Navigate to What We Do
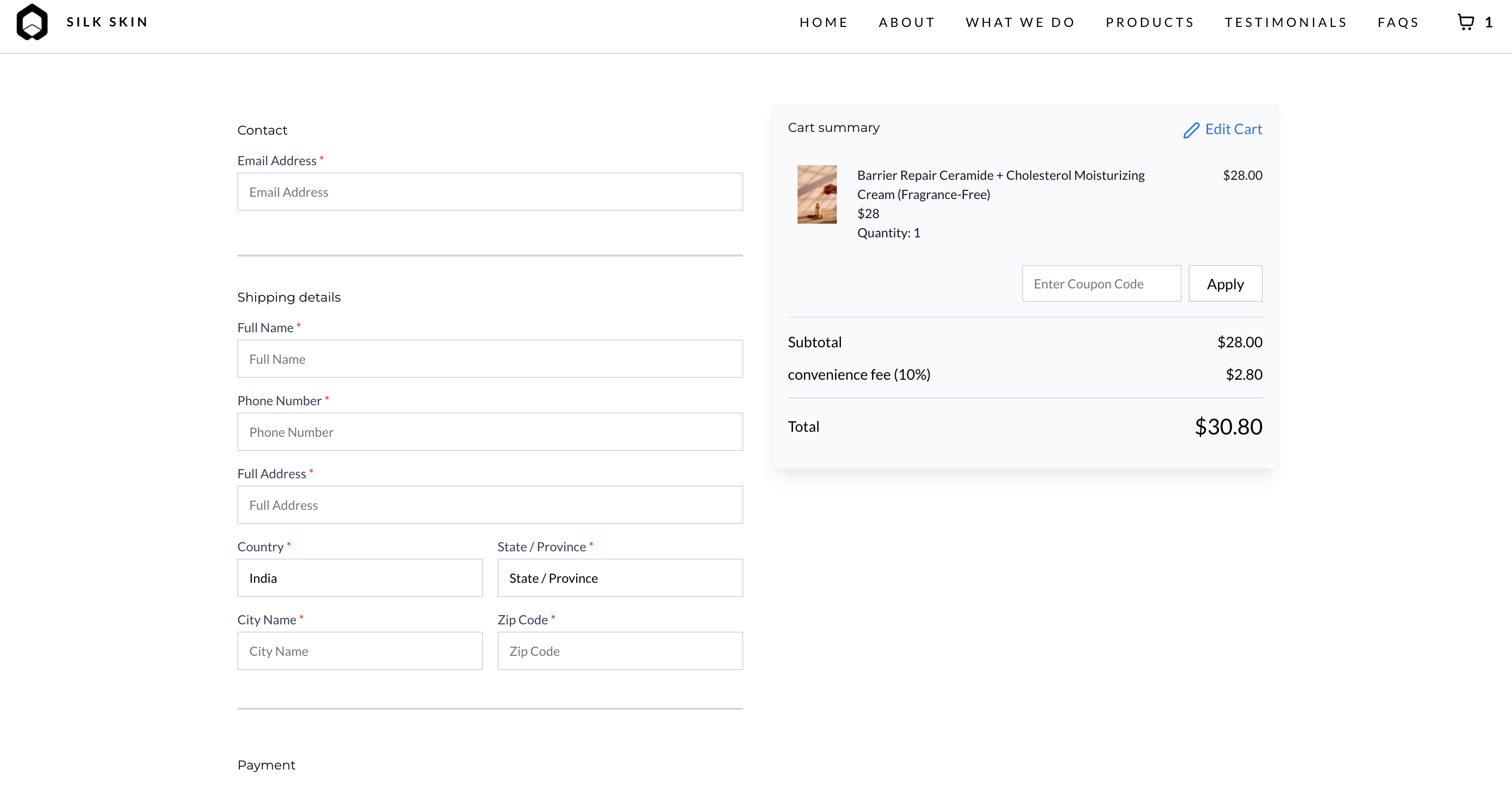This screenshot has width=1512, height=785. click(x=1020, y=22)
